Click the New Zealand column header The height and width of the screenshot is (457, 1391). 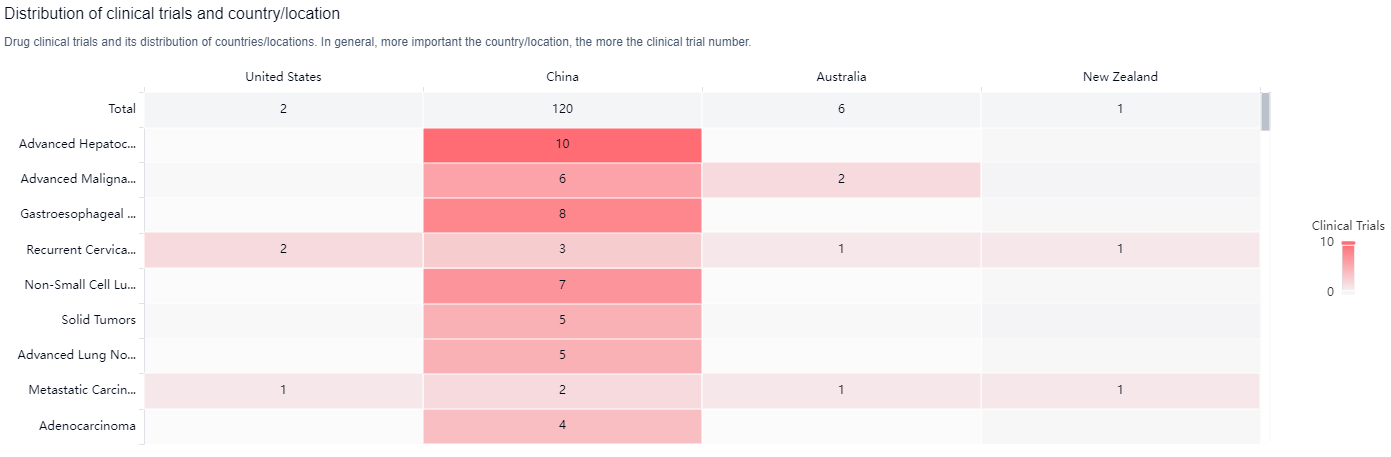[1120, 77]
